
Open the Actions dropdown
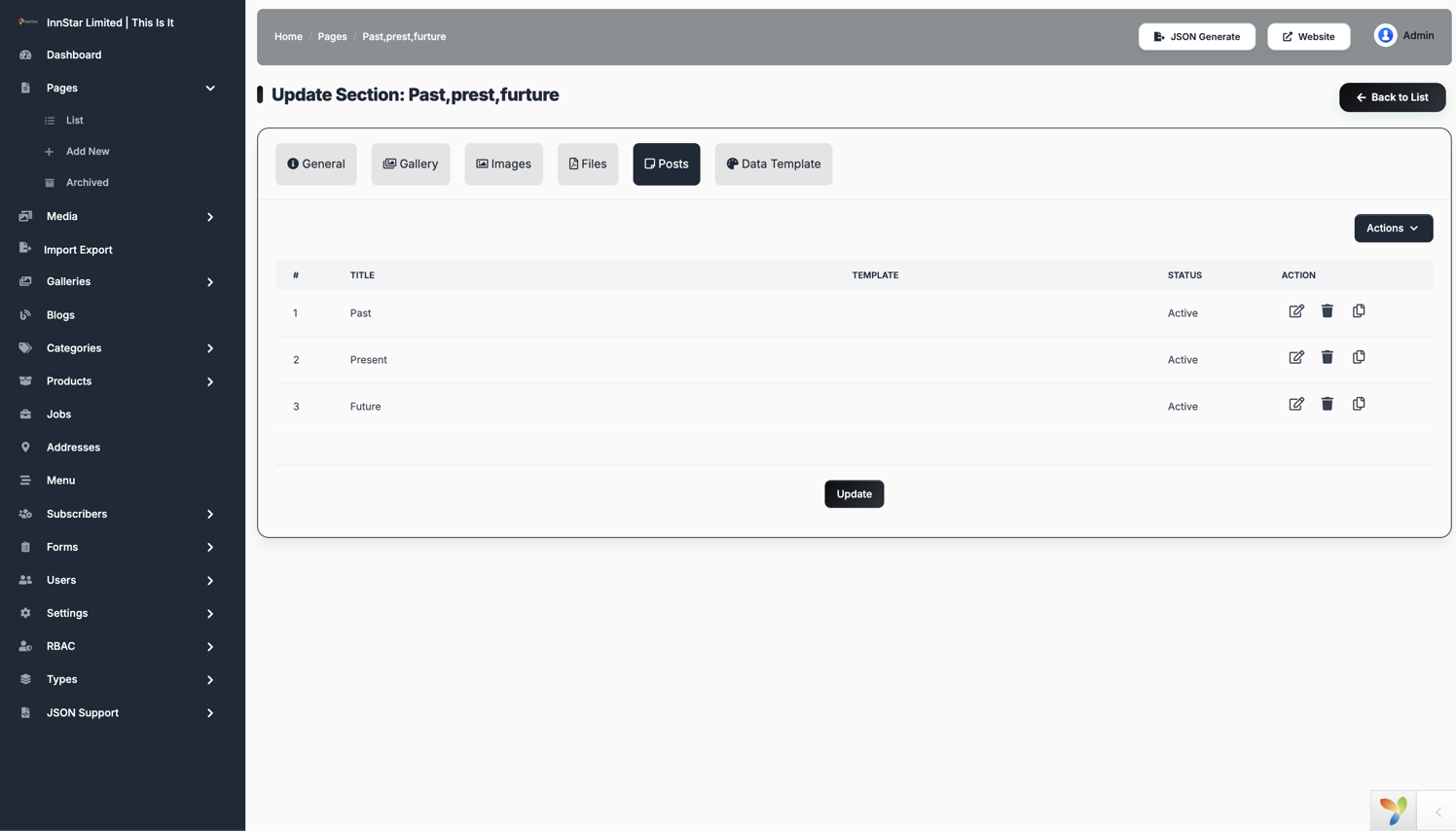[1393, 228]
